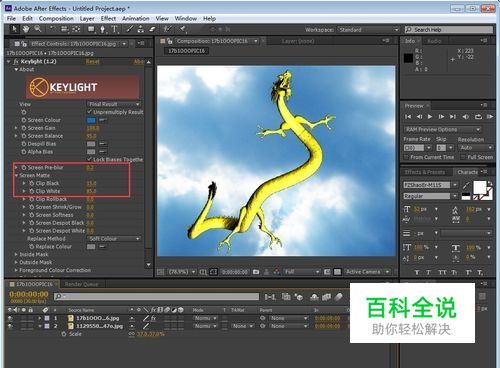Screen dimensions: 500x368
Task: Toggle Screen Pre-blur stopwatch
Action: 24,167
